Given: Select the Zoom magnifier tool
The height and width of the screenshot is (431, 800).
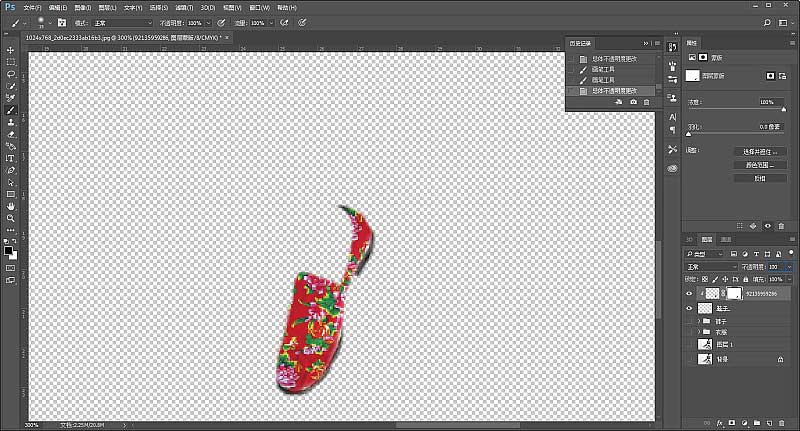Looking at the screenshot, I should 11,217.
